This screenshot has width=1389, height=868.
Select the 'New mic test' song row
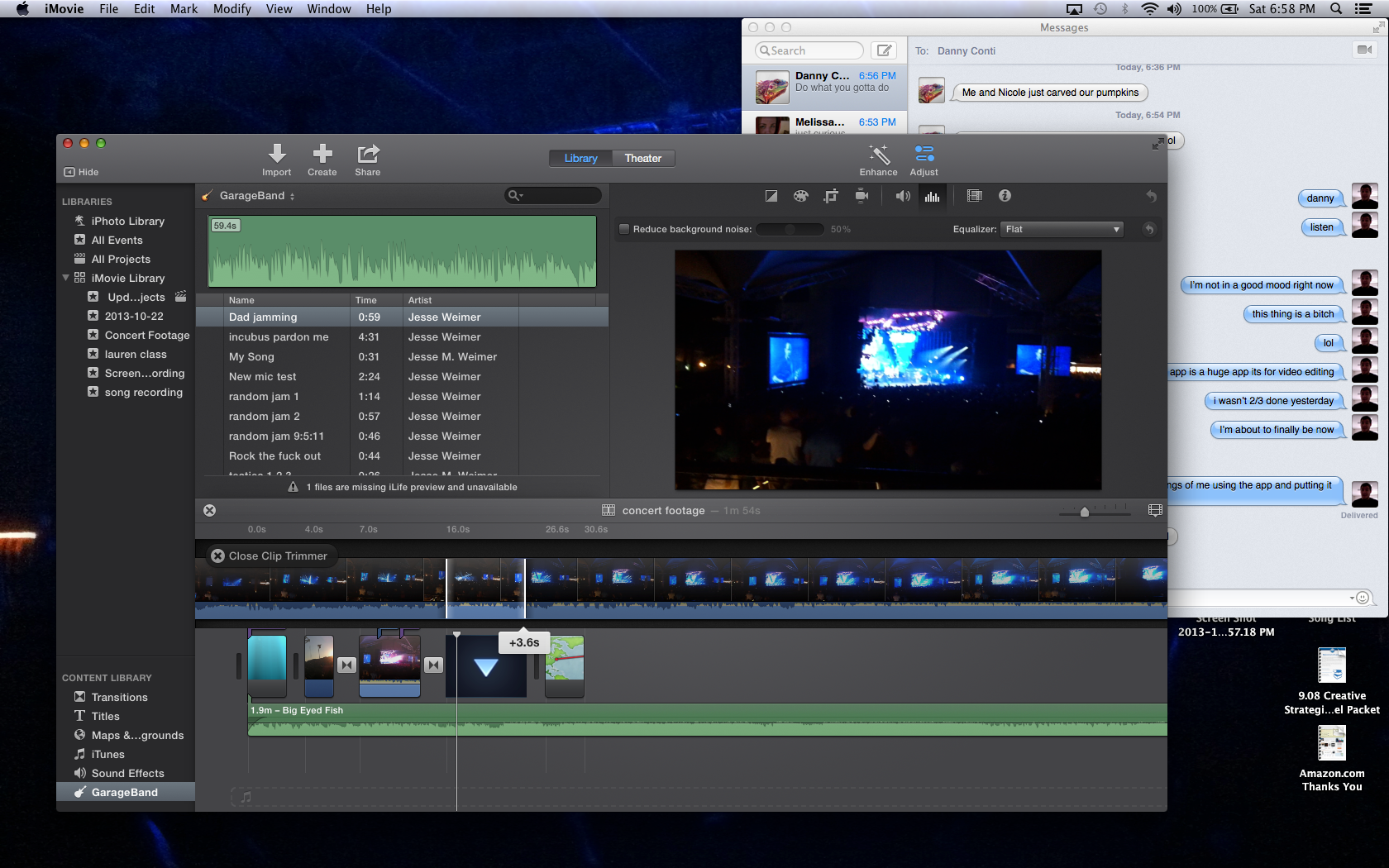[x=403, y=377]
